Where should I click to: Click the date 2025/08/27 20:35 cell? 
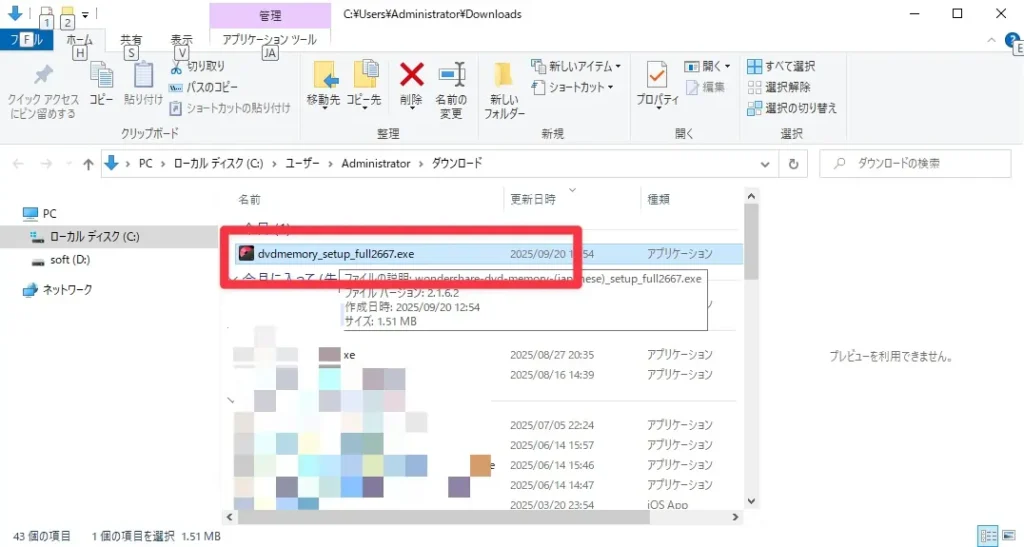tap(552, 354)
